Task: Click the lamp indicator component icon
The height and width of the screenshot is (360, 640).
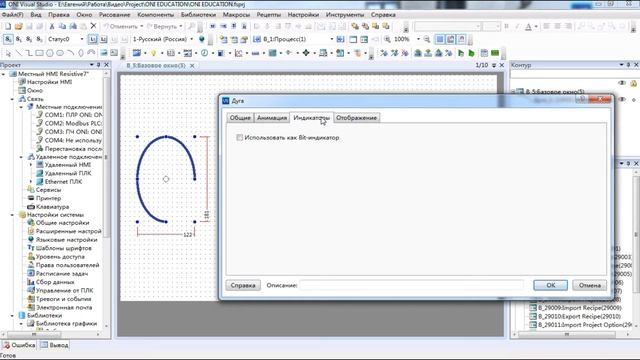Action: (153, 53)
